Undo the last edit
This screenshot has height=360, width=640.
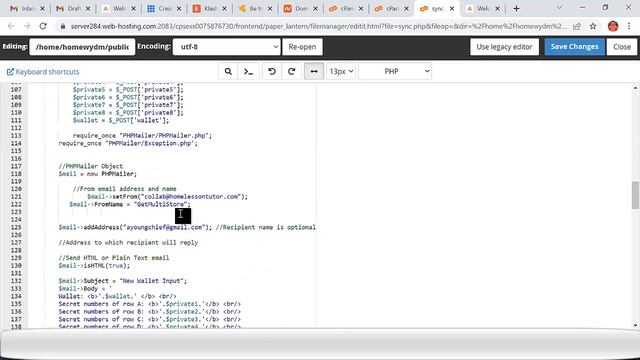(x=272, y=71)
